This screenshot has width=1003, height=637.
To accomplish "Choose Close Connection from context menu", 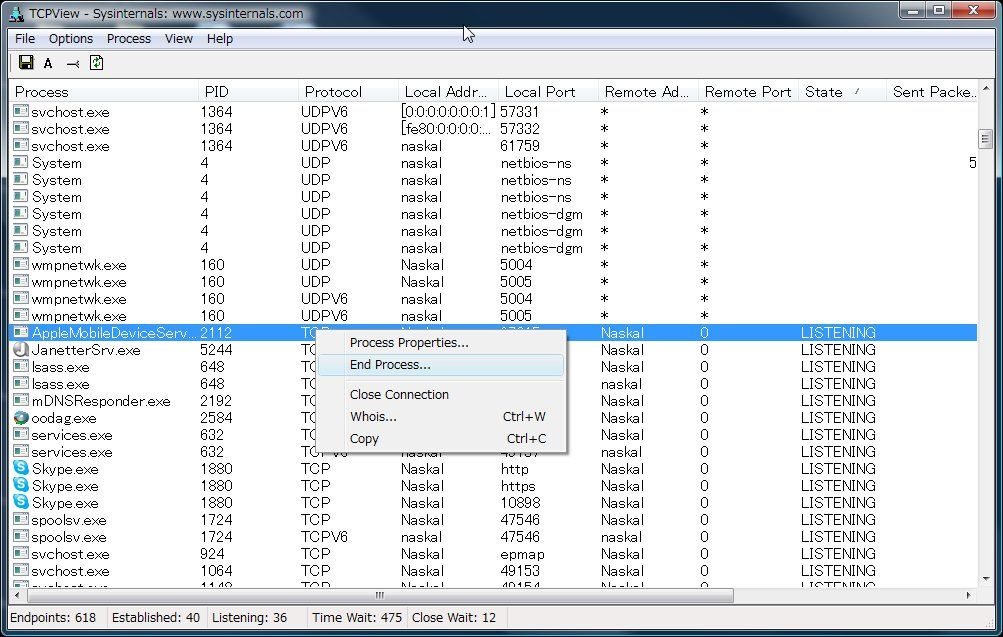I will coord(441,395).
